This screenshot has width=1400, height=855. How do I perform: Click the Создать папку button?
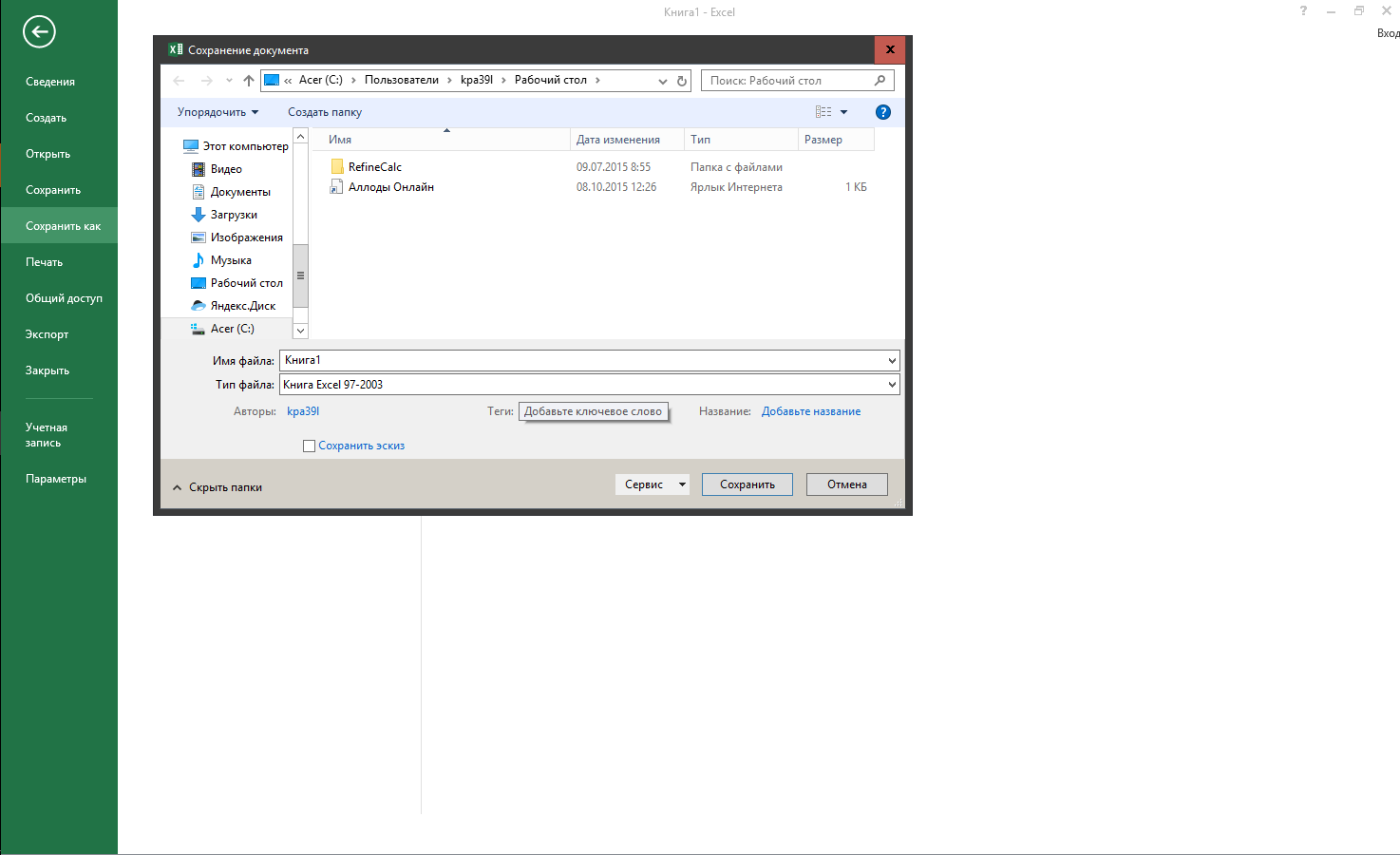coord(325,112)
